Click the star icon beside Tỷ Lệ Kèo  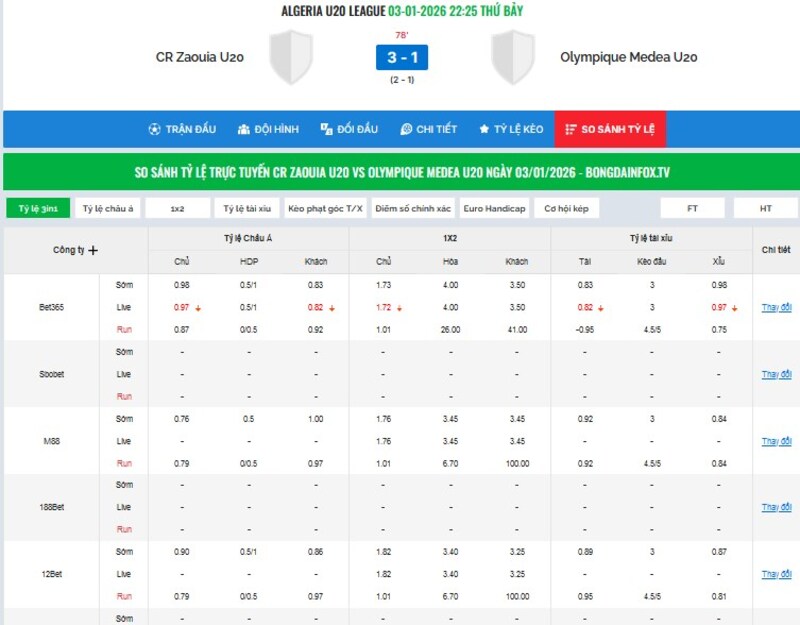point(484,130)
